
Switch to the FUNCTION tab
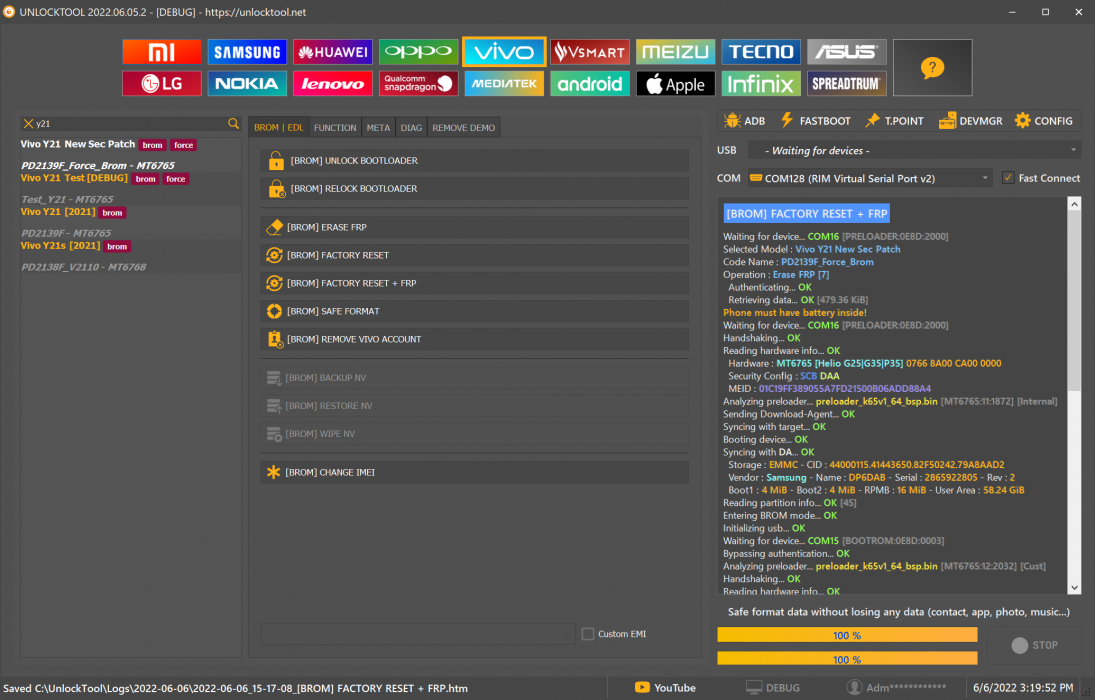tap(335, 128)
